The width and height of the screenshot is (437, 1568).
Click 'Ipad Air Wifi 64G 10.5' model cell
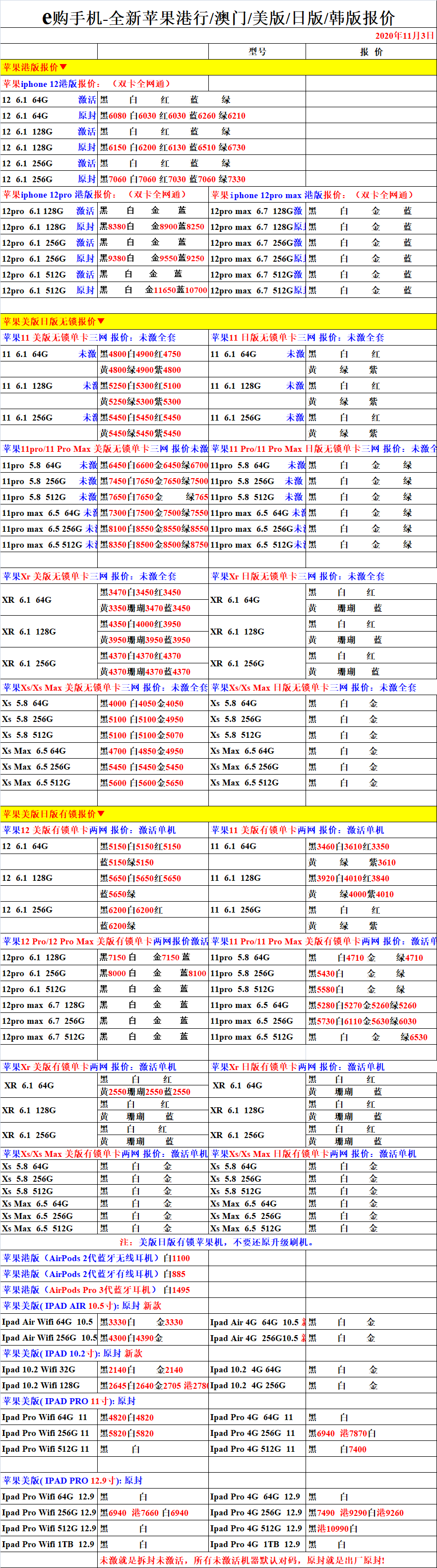49,1321
